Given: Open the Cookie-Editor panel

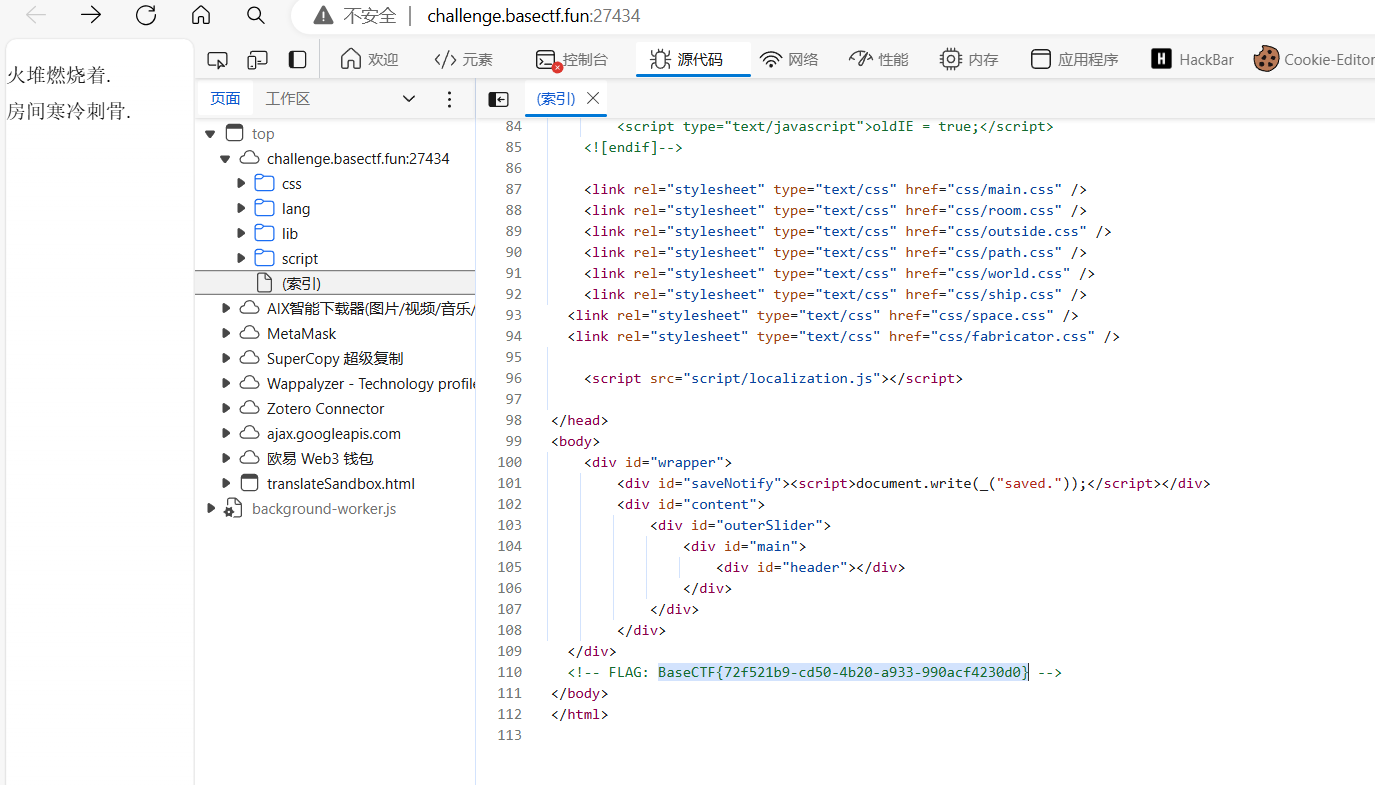Looking at the screenshot, I should (1315, 59).
